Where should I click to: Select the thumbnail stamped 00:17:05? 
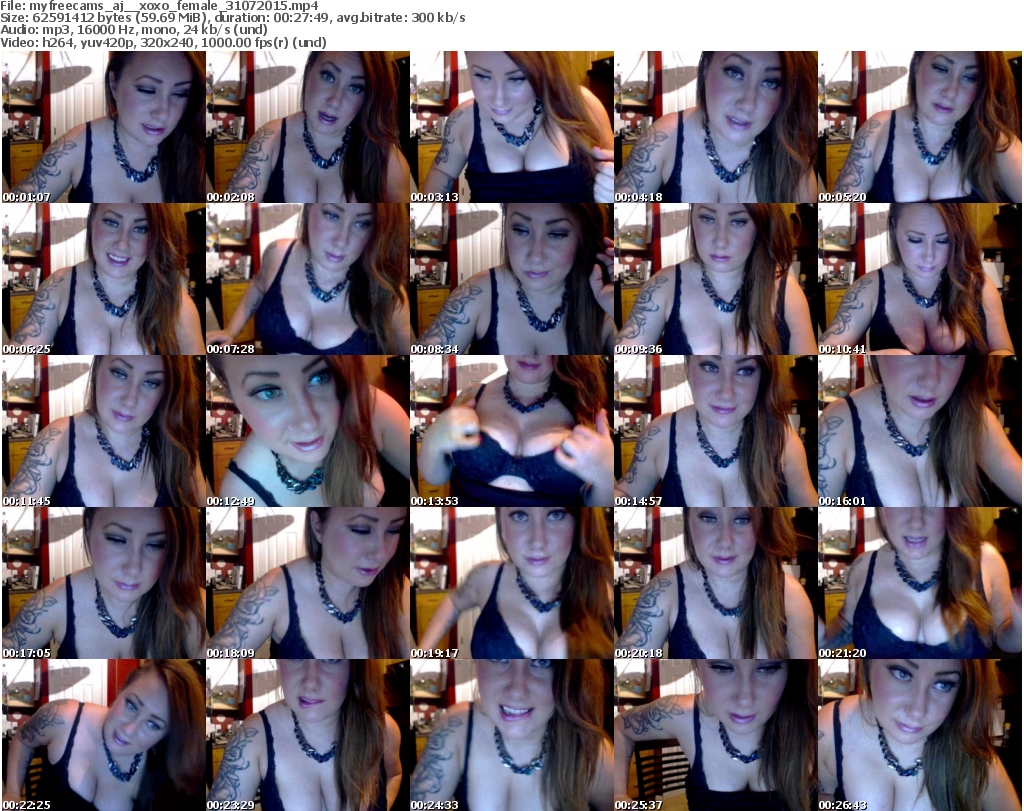tap(104, 583)
